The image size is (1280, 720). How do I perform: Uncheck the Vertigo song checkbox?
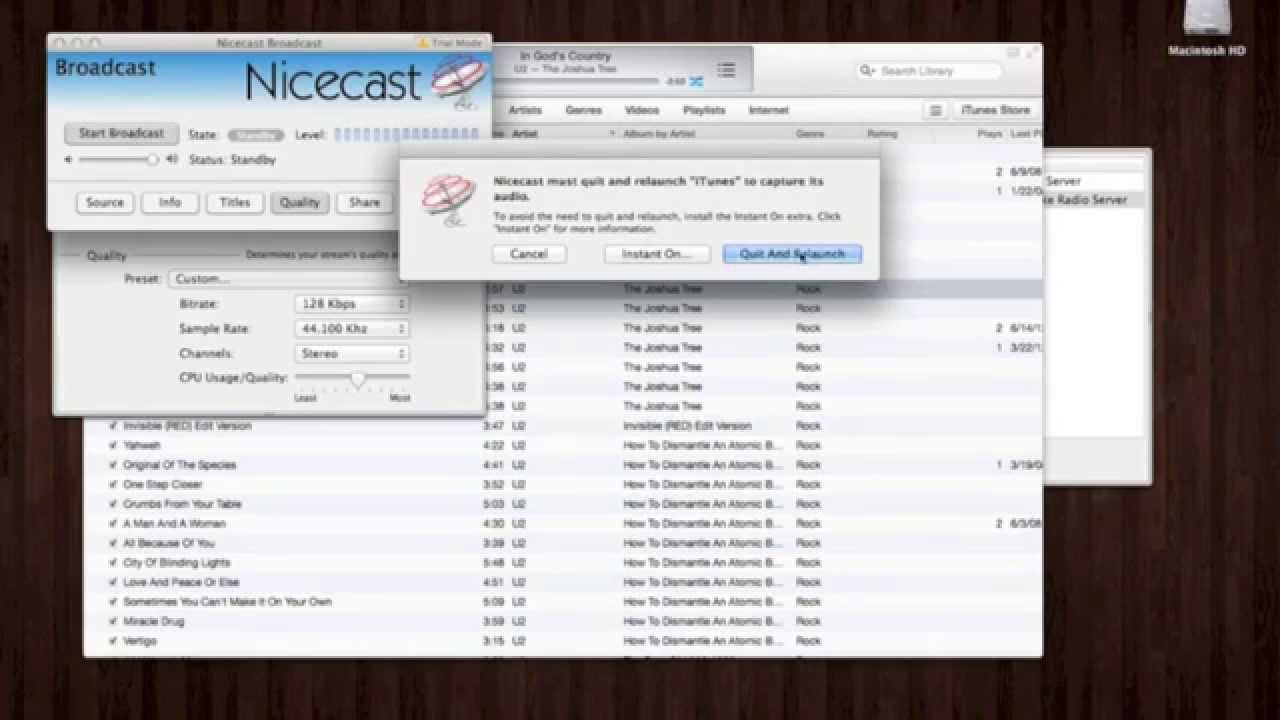(x=113, y=641)
